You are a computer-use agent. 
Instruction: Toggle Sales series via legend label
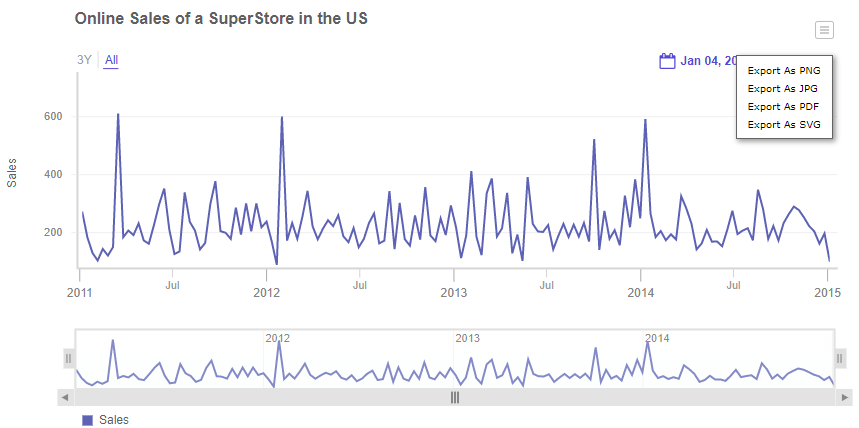[x=114, y=420]
